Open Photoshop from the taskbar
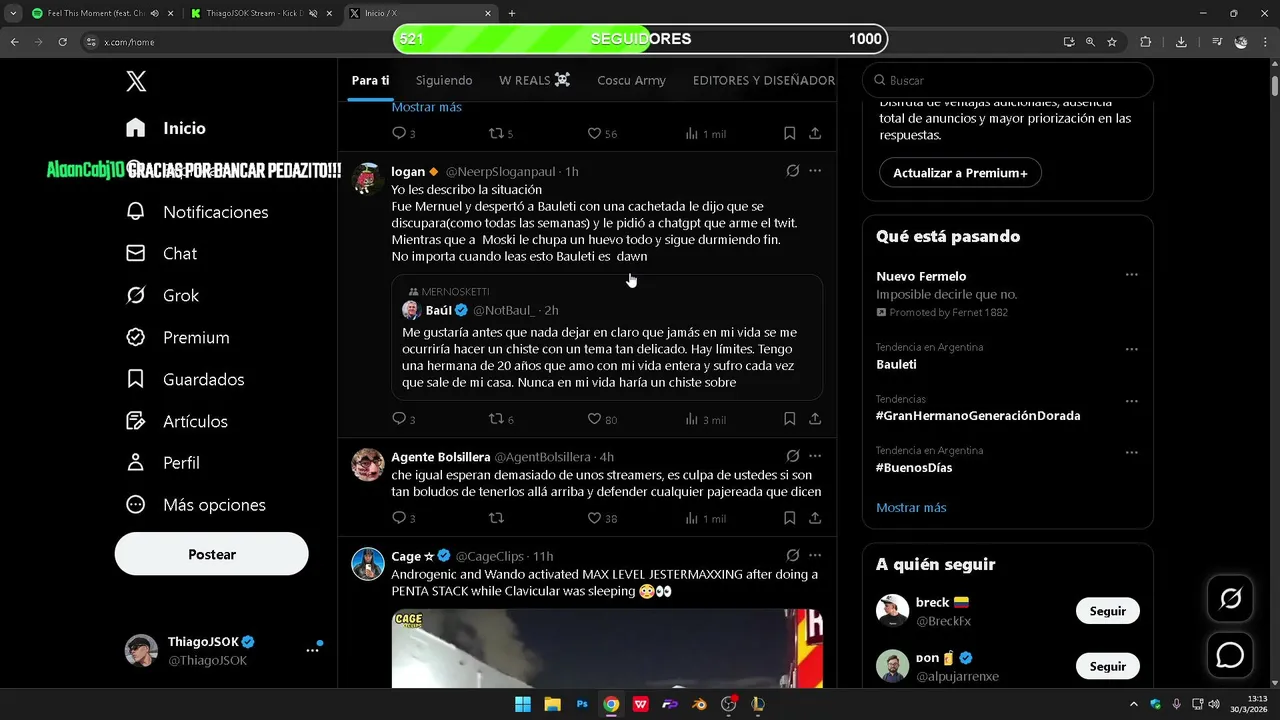The height and width of the screenshot is (720, 1280). pyautogui.click(x=582, y=704)
